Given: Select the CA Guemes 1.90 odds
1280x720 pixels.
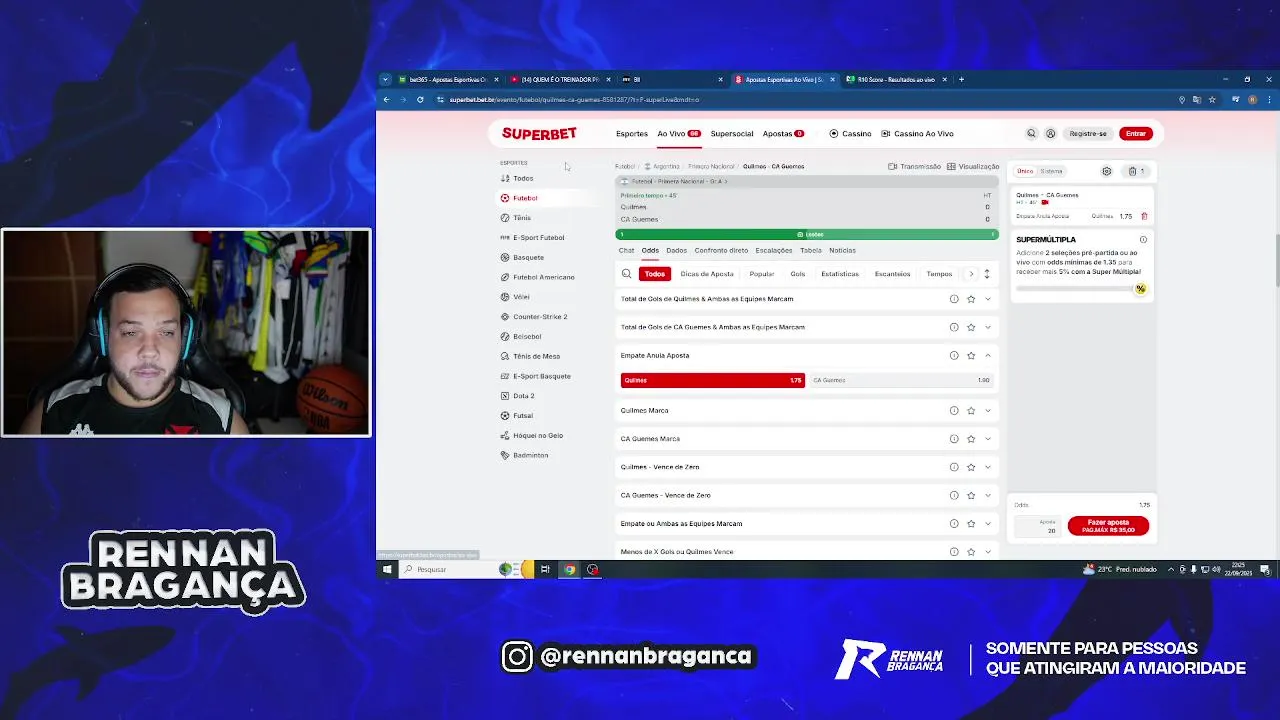Looking at the screenshot, I should click(x=901, y=380).
